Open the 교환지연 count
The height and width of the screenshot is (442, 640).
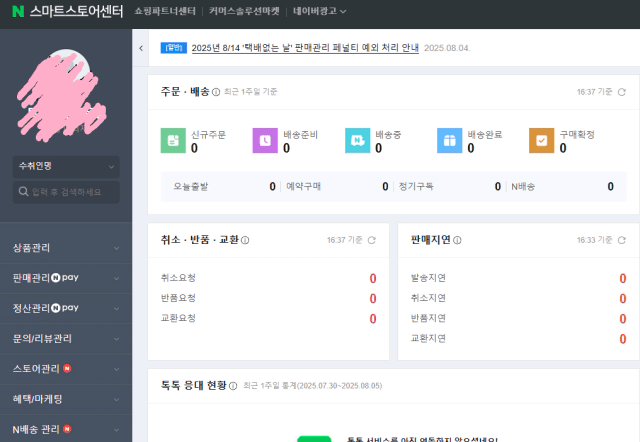click(622, 339)
